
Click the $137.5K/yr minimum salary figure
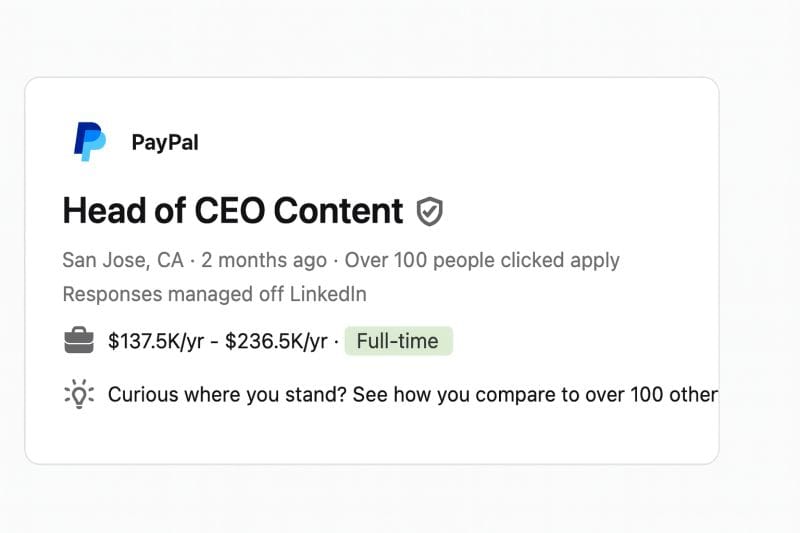(156, 341)
